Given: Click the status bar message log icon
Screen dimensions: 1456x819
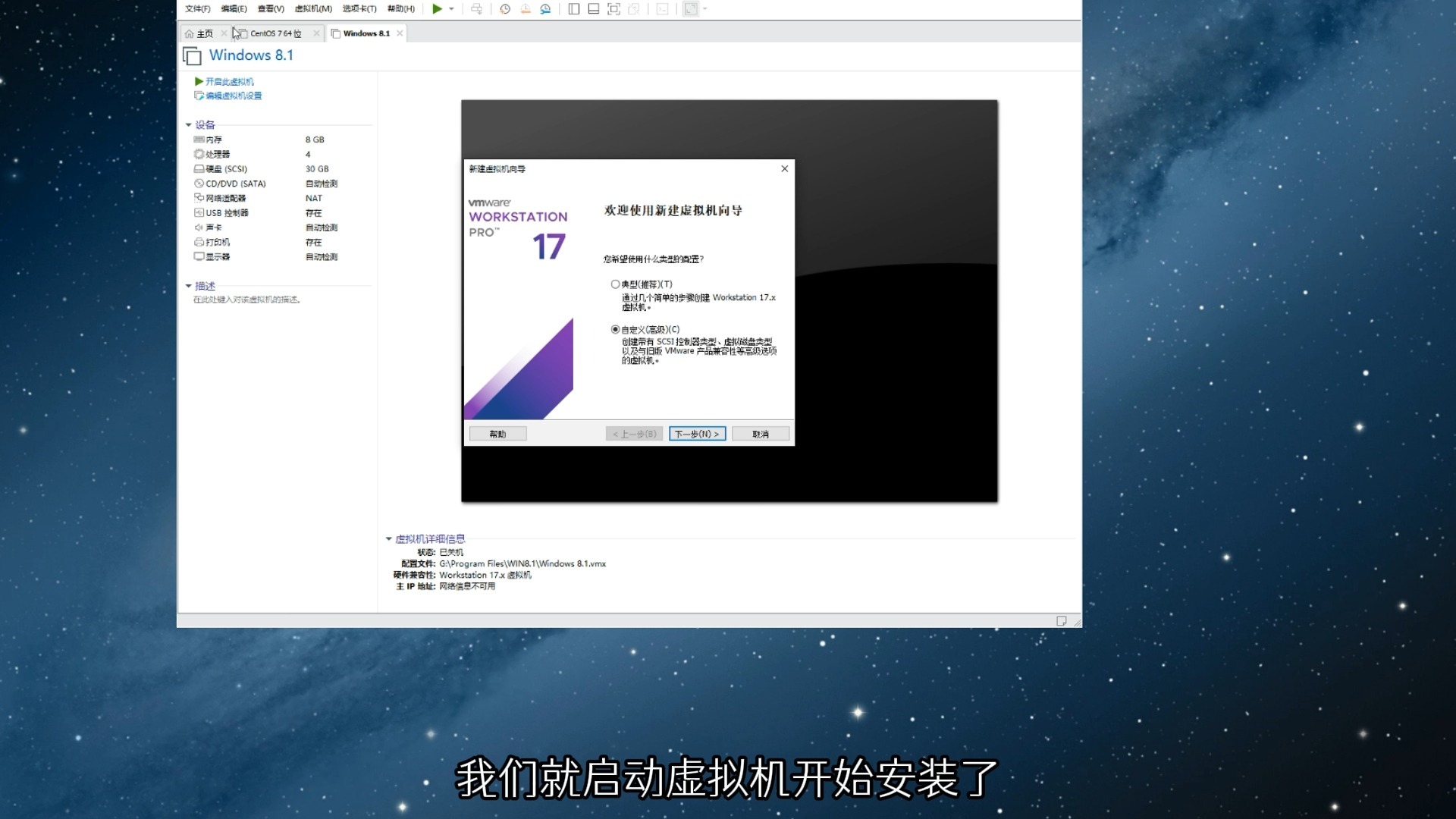Looking at the screenshot, I should click(x=1062, y=621).
